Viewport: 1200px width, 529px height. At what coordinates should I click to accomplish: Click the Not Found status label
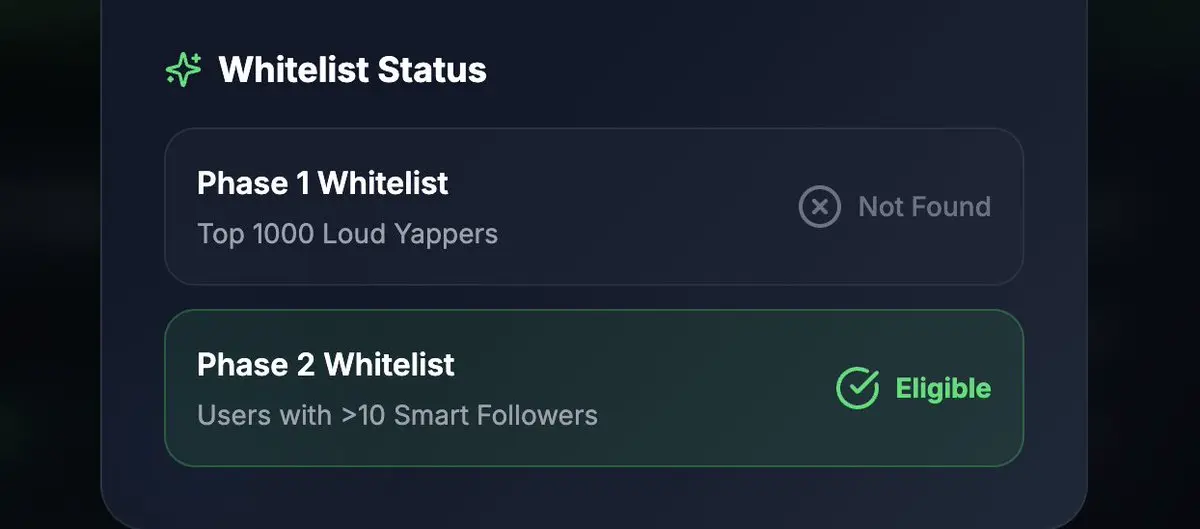click(924, 207)
